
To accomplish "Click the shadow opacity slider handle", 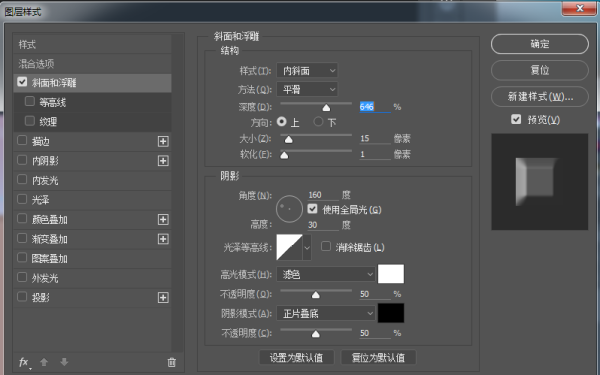I will click(315, 334).
